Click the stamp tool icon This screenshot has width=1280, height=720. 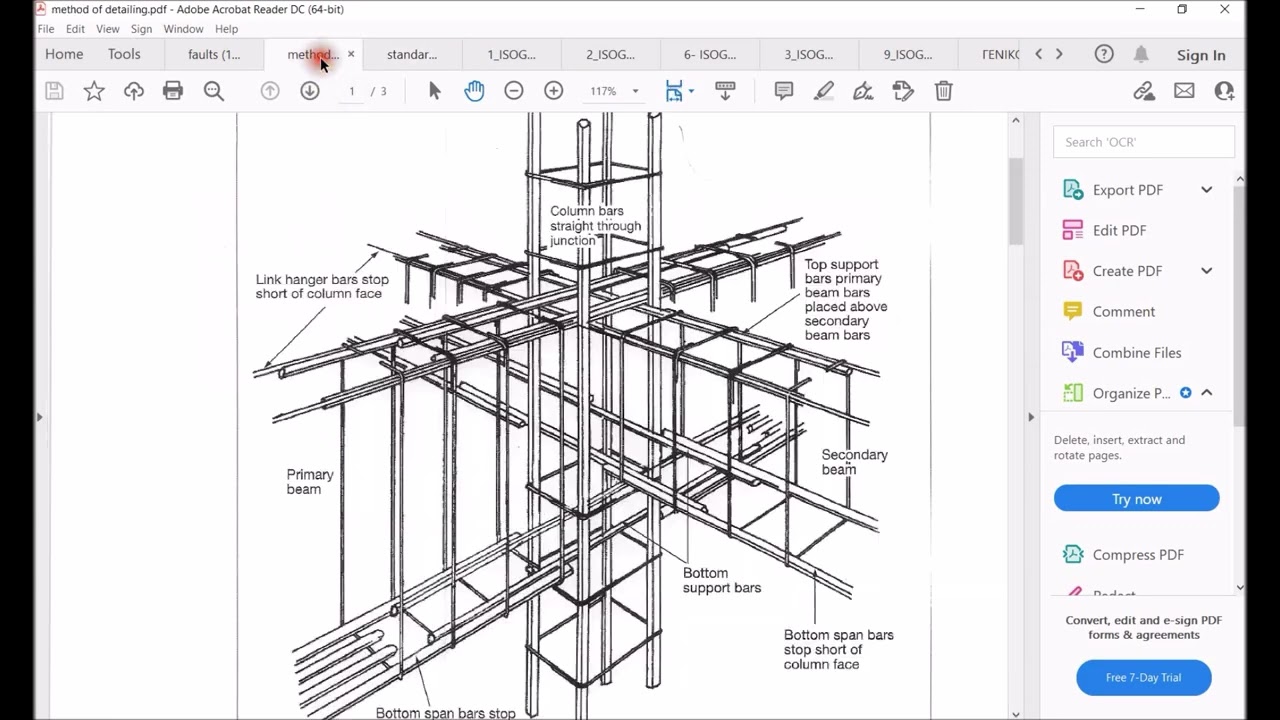[903, 91]
